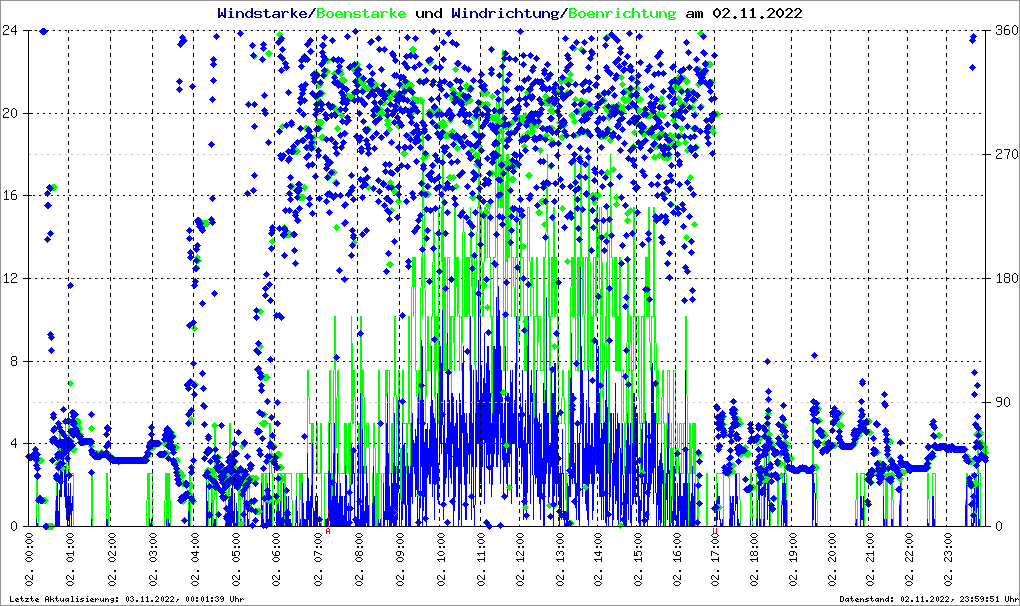The width and height of the screenshot is (1020, 606).
Task: Click the left axis value 24
Action: coord(10,31)
